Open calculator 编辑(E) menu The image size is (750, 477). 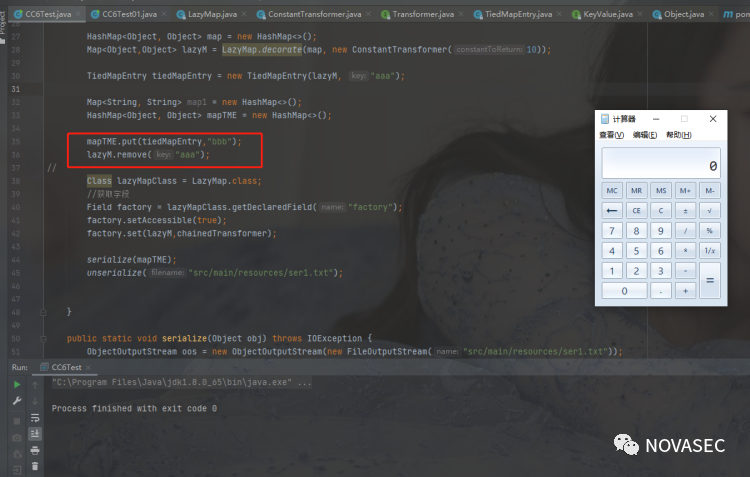tap(645, 135)
